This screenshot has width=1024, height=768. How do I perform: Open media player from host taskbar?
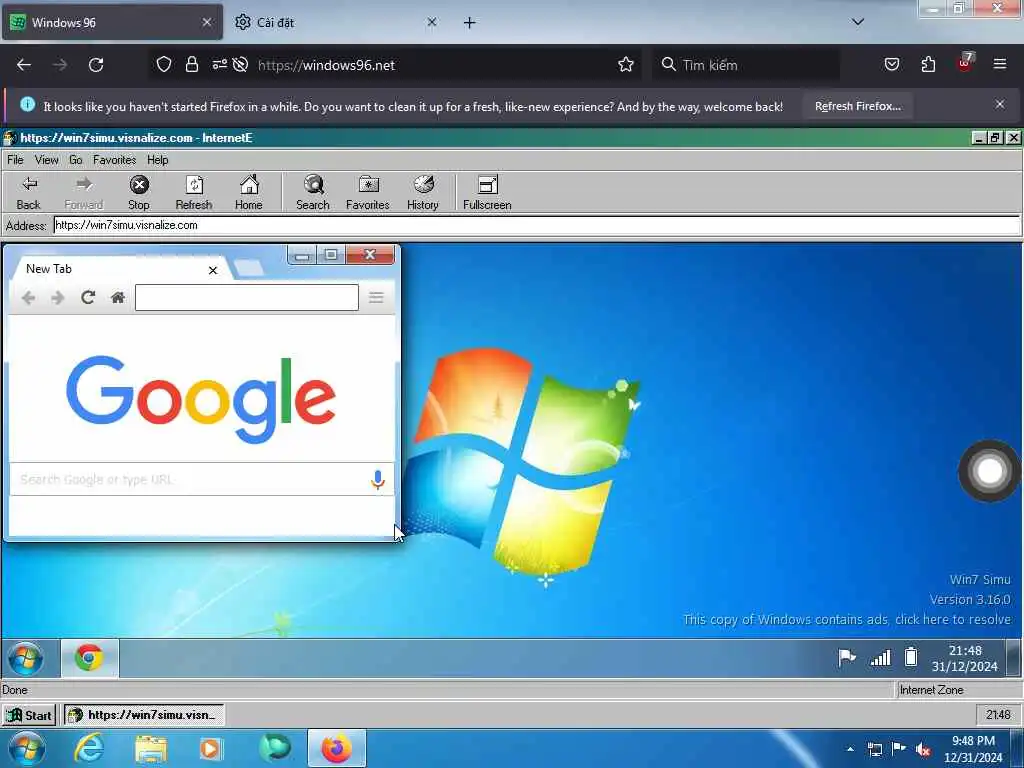tap(211, 749)
